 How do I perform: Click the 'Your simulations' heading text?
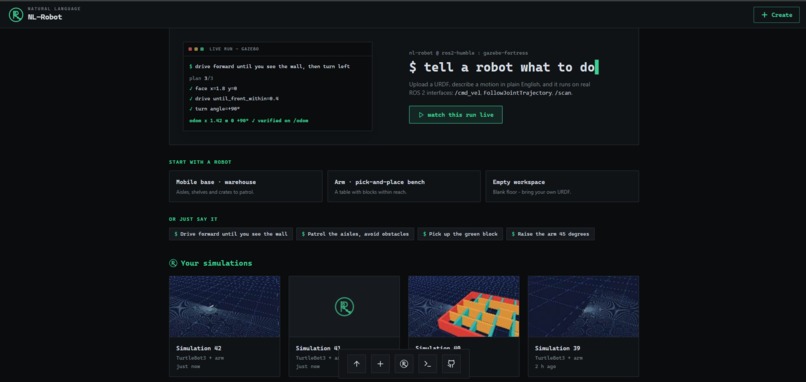click(216, 263)
